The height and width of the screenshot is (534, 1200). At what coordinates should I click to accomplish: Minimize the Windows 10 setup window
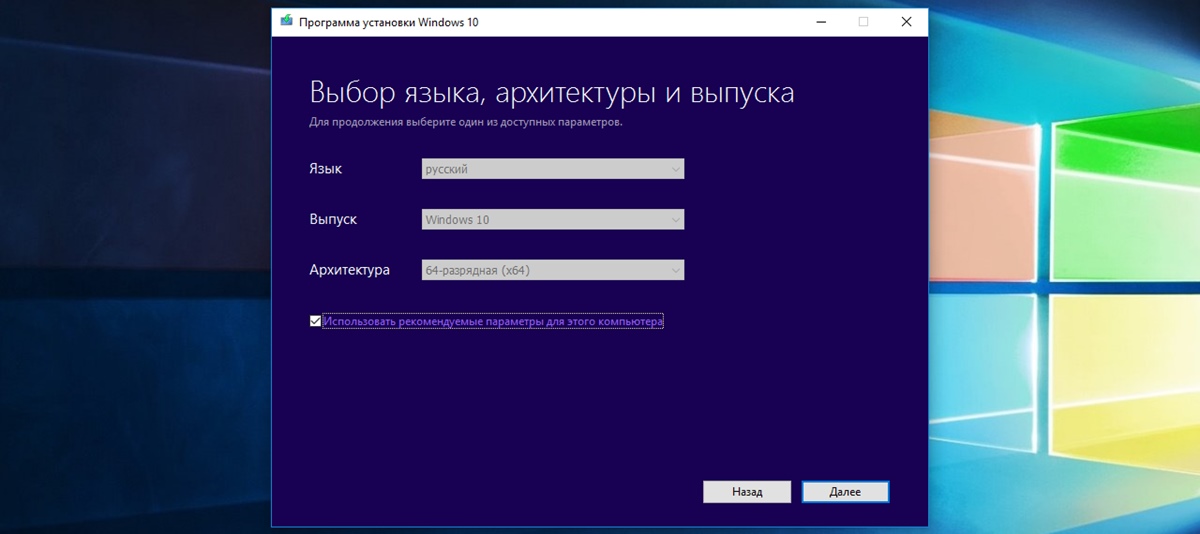819,21
